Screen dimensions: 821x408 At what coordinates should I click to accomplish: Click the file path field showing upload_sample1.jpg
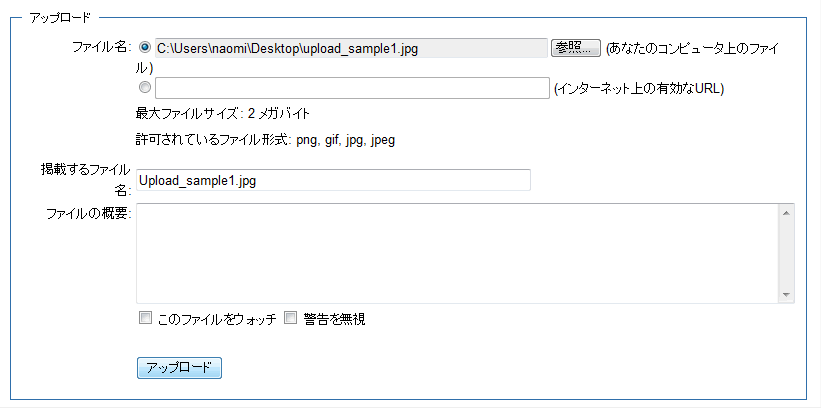(350, 48)
